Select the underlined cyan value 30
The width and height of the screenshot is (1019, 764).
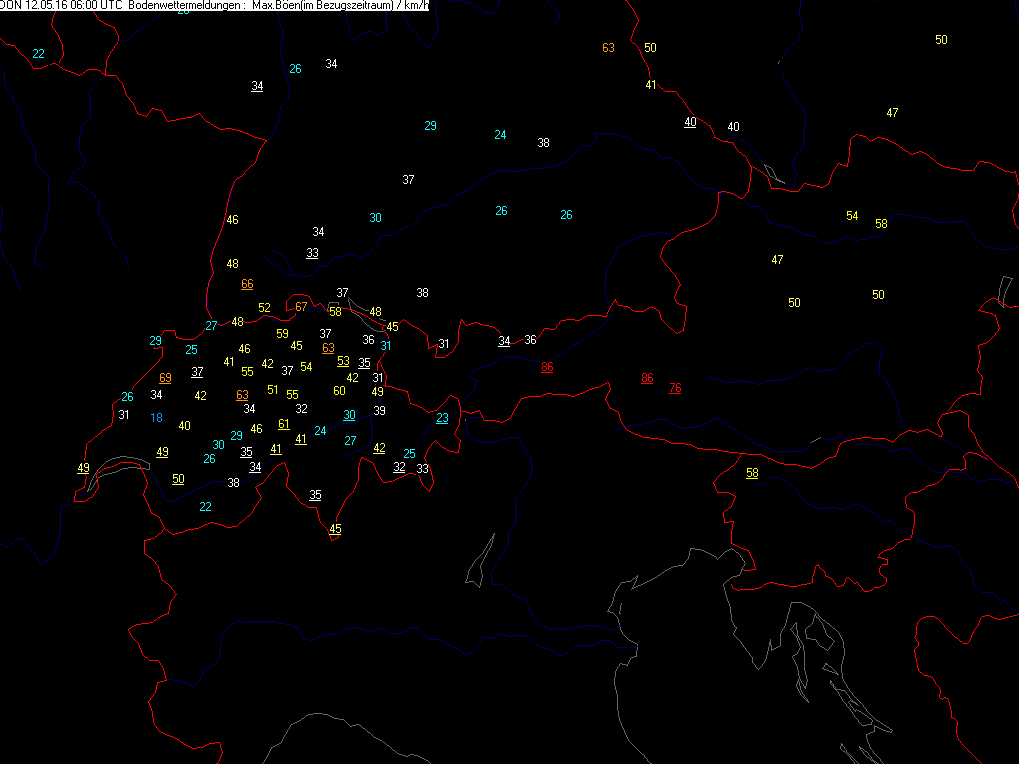tap(349, 415)
